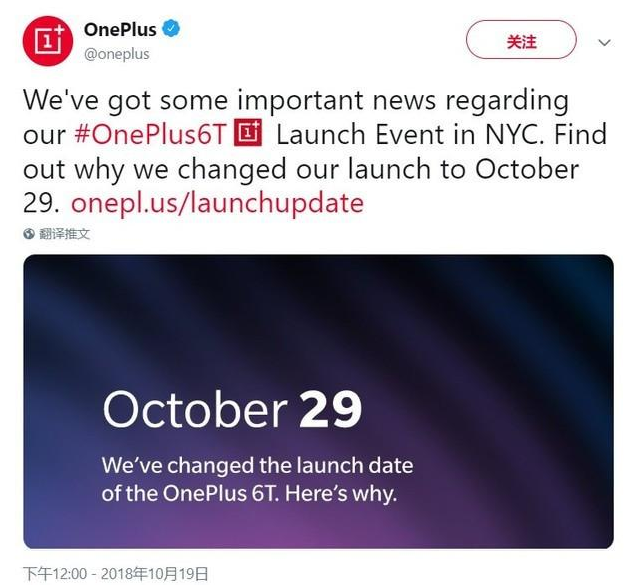Open the OnePlus profile avatar

point(48,41)
